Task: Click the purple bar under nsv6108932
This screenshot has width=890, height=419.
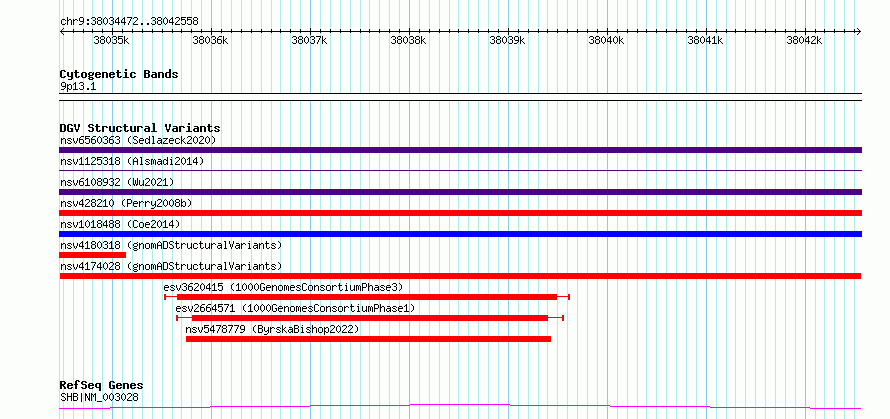Action: pyautogui.click(x=460, y=192)
